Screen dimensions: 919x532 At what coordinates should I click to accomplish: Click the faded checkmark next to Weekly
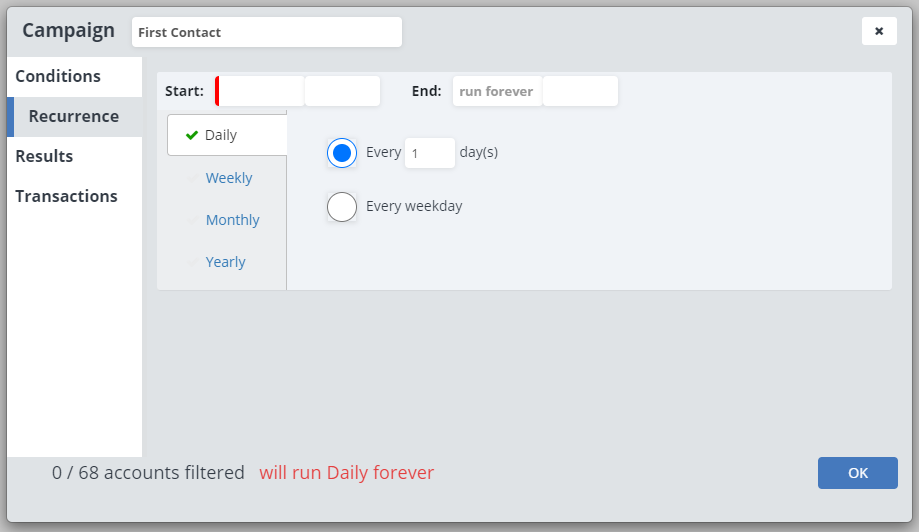[192, 178]
